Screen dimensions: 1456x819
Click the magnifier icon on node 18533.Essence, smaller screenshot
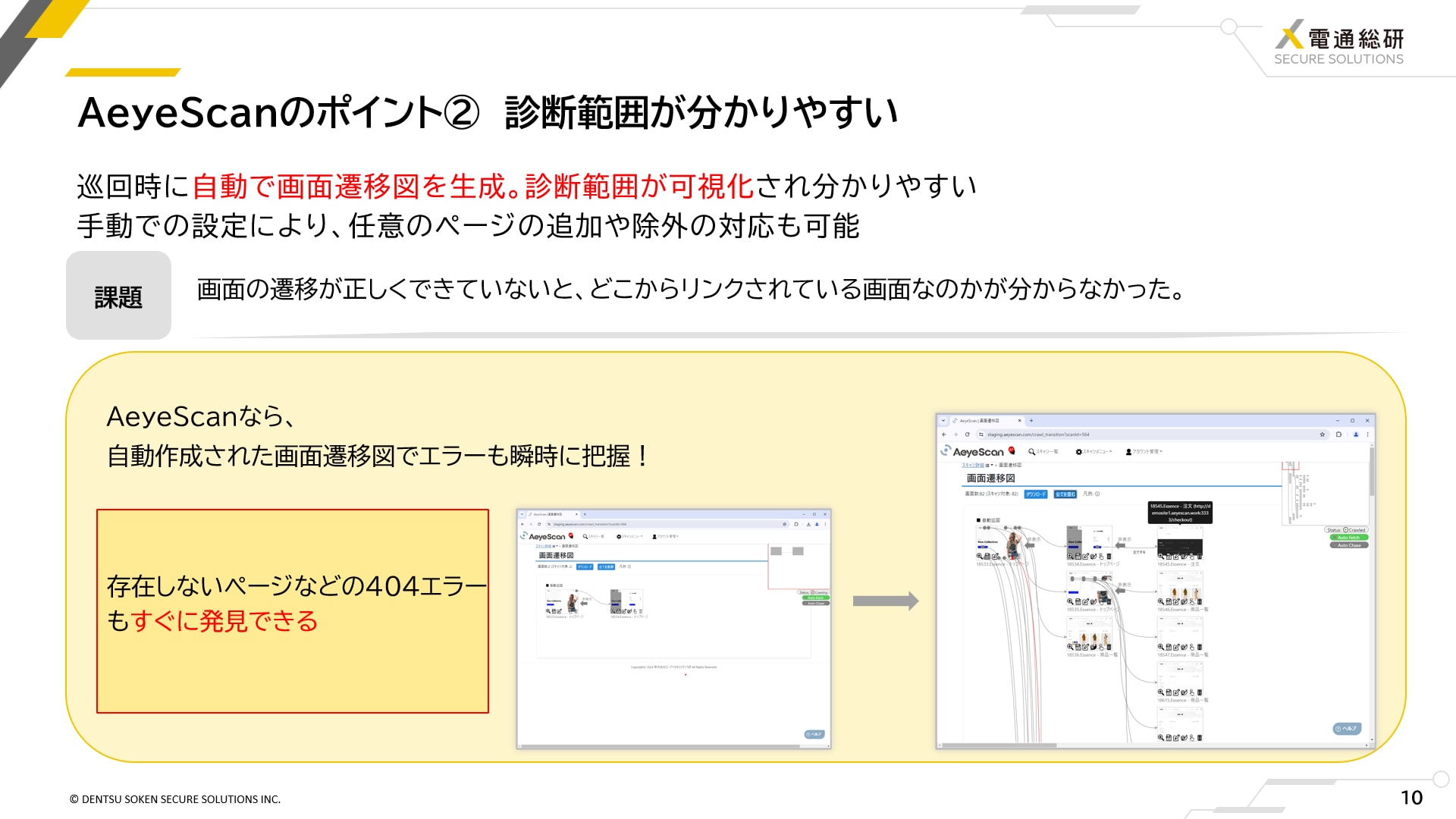click(548, 611)
